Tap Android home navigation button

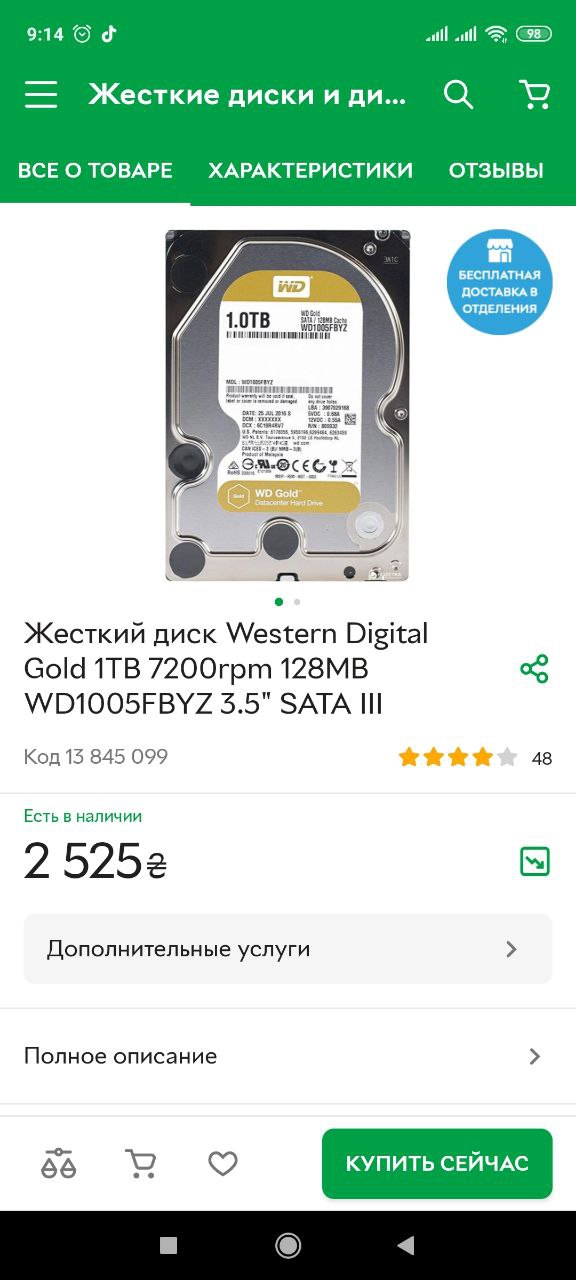[x=288, y=1245]
